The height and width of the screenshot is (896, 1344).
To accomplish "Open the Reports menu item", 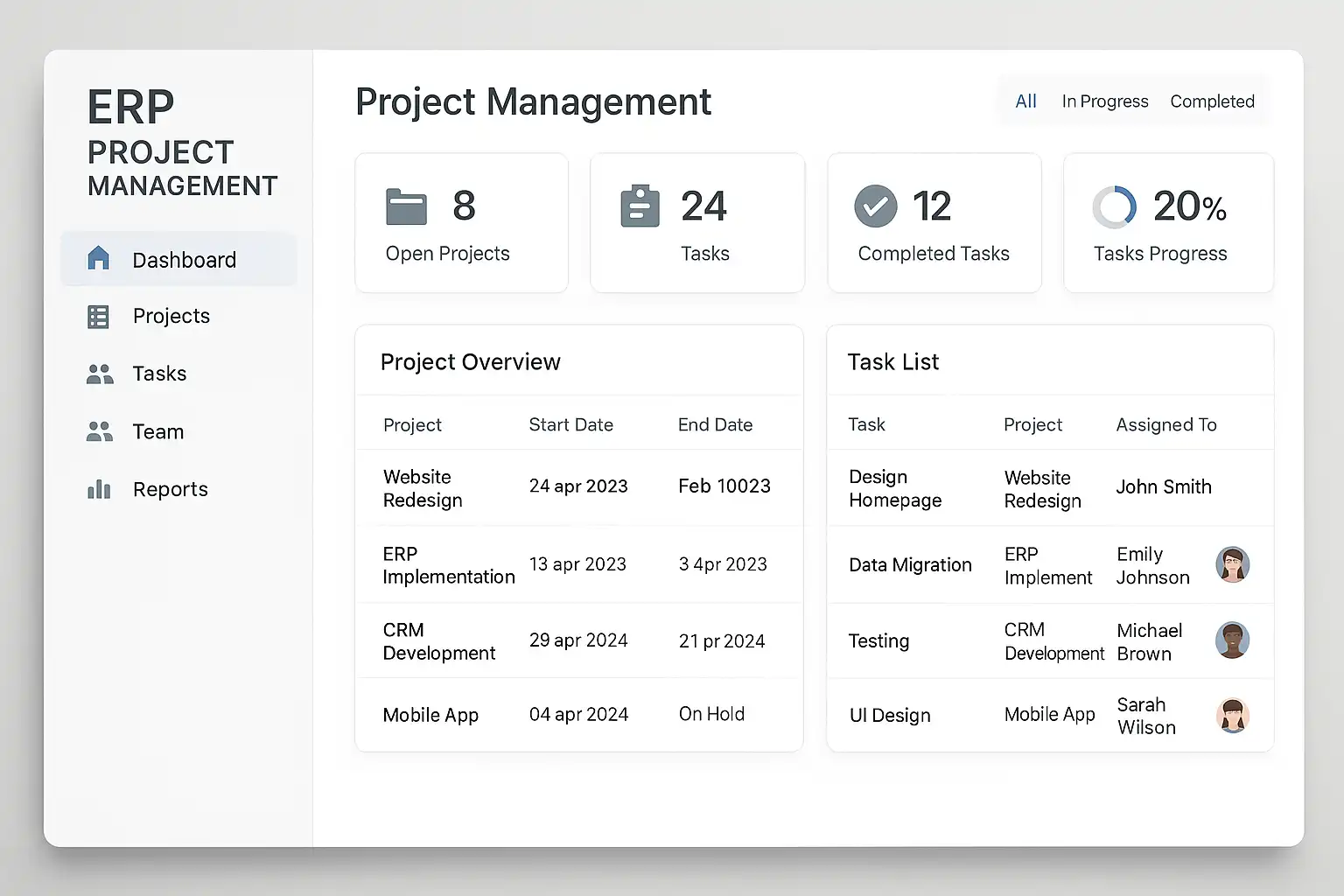I will (x=170, y=489).
